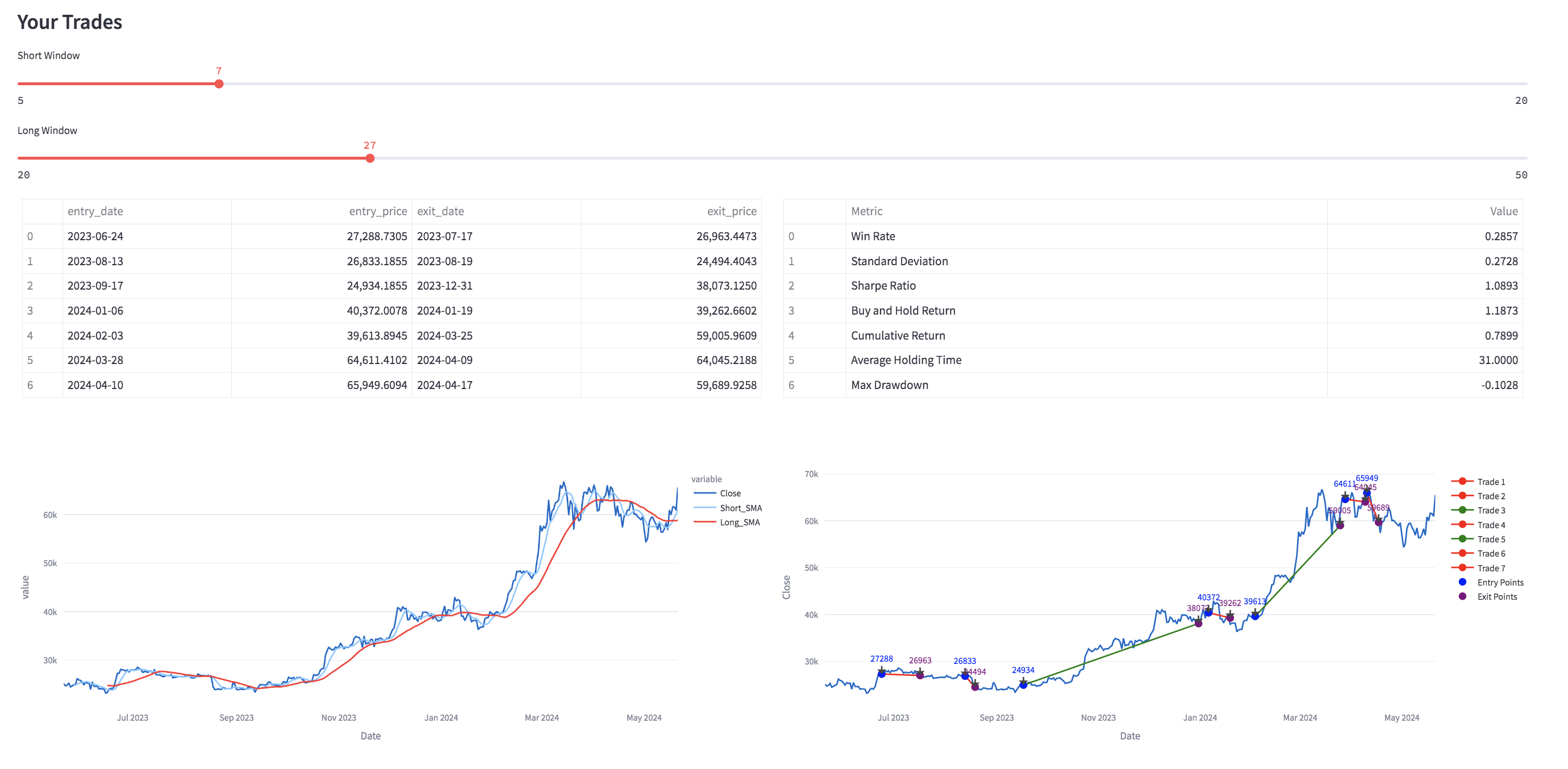Click Sharpe Ratio value 1.0893

click(1424, 286)
